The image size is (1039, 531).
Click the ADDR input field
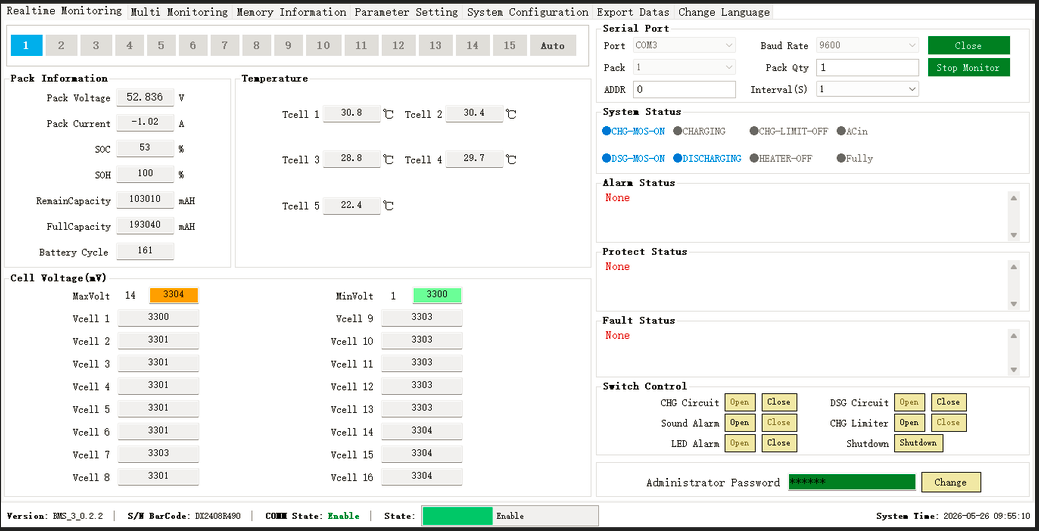click(684, 89)
